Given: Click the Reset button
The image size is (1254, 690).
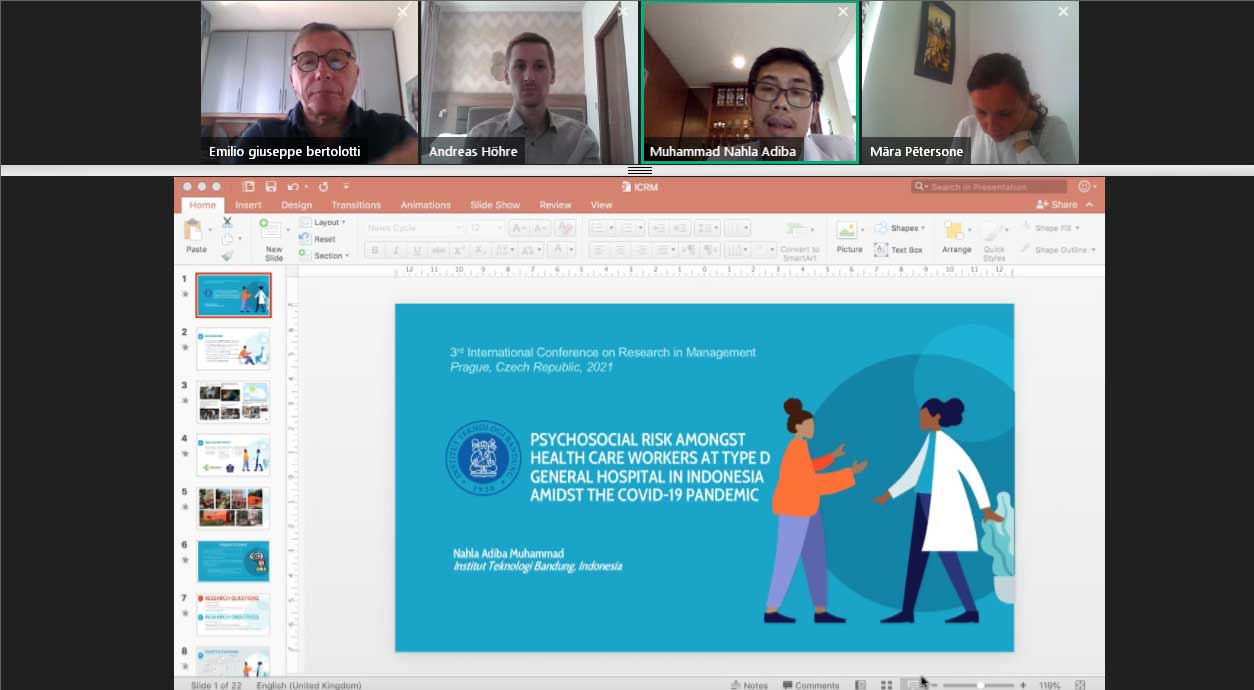Looking at the screenshot, I should (x=323, y=239).
